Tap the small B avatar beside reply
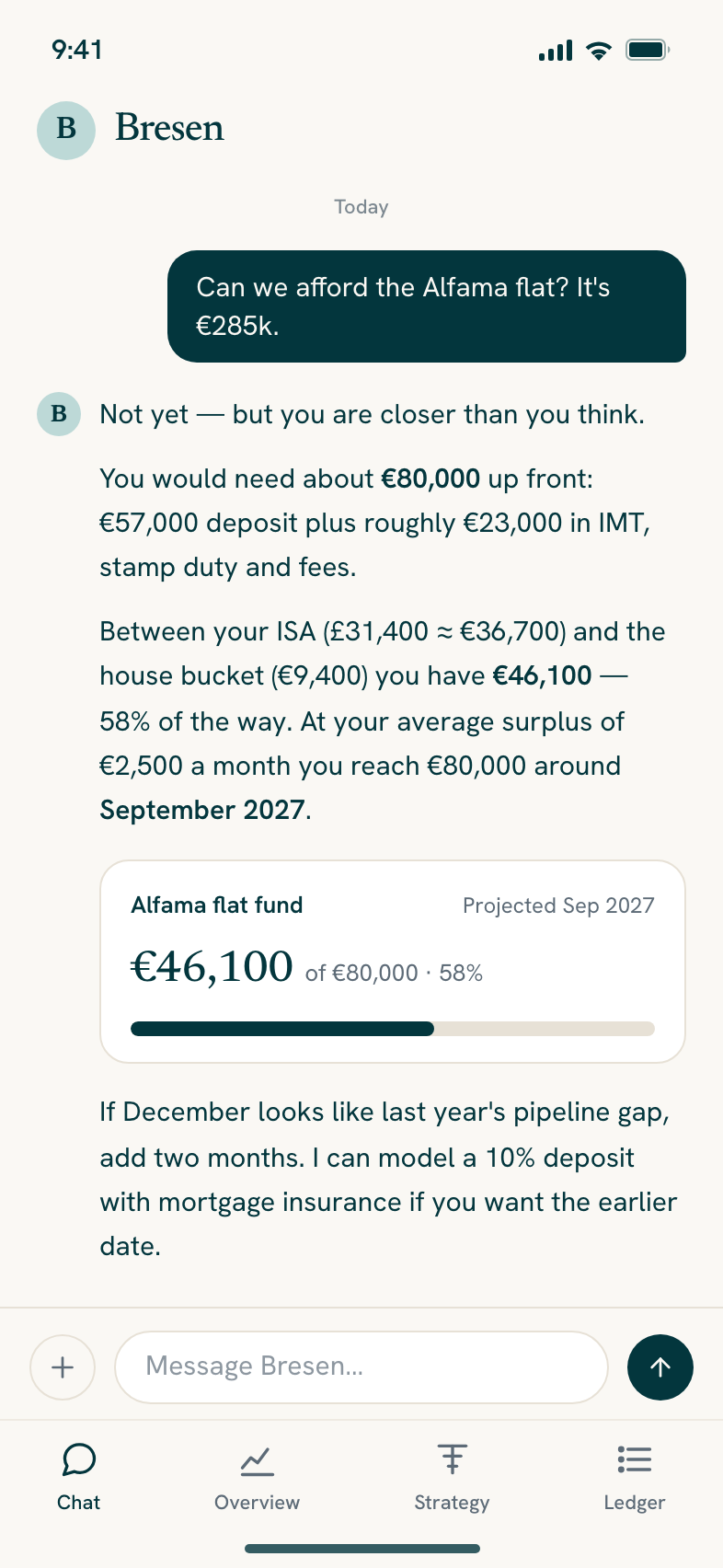This screenshot has width=723, height=1568. [59, 413]
